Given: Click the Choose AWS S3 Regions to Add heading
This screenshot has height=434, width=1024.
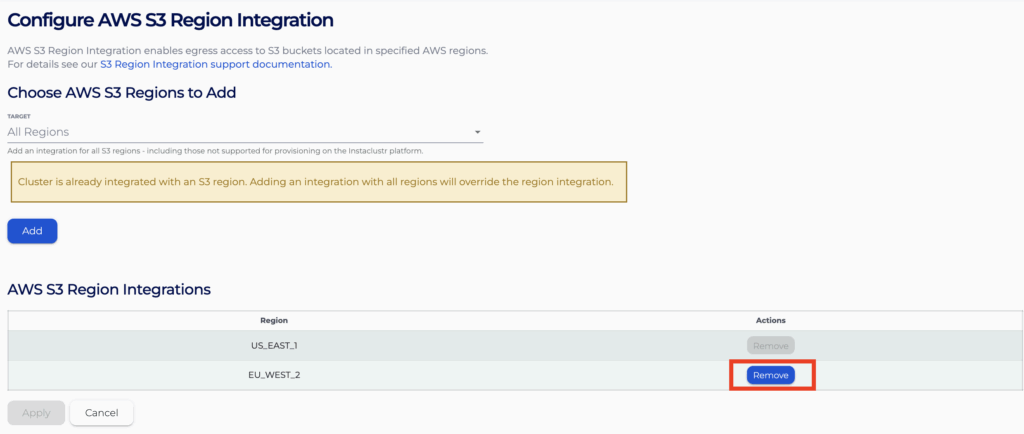Looking at the screenshot, I should pyautogui.click(x=121, y=93).
